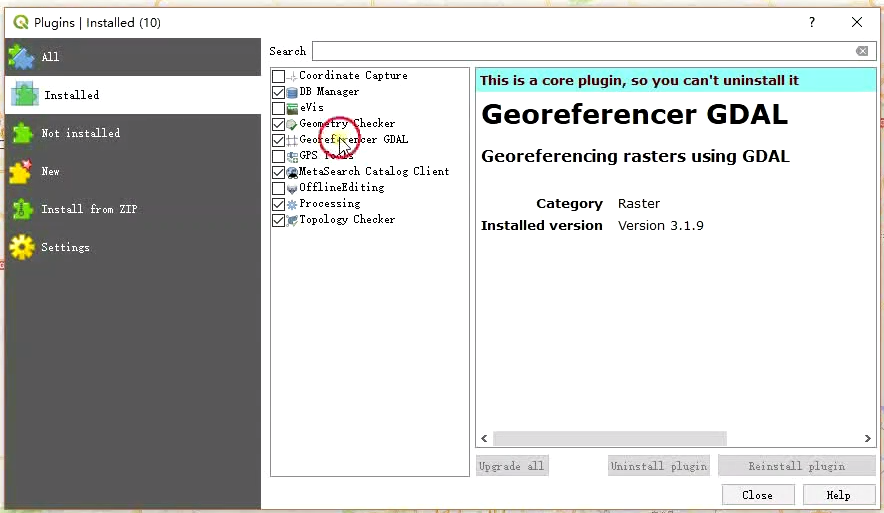The height and width of the screenshot is (513, 884).
Task: Click the Georeferencer GDAL grid icon
Action: 292,140
